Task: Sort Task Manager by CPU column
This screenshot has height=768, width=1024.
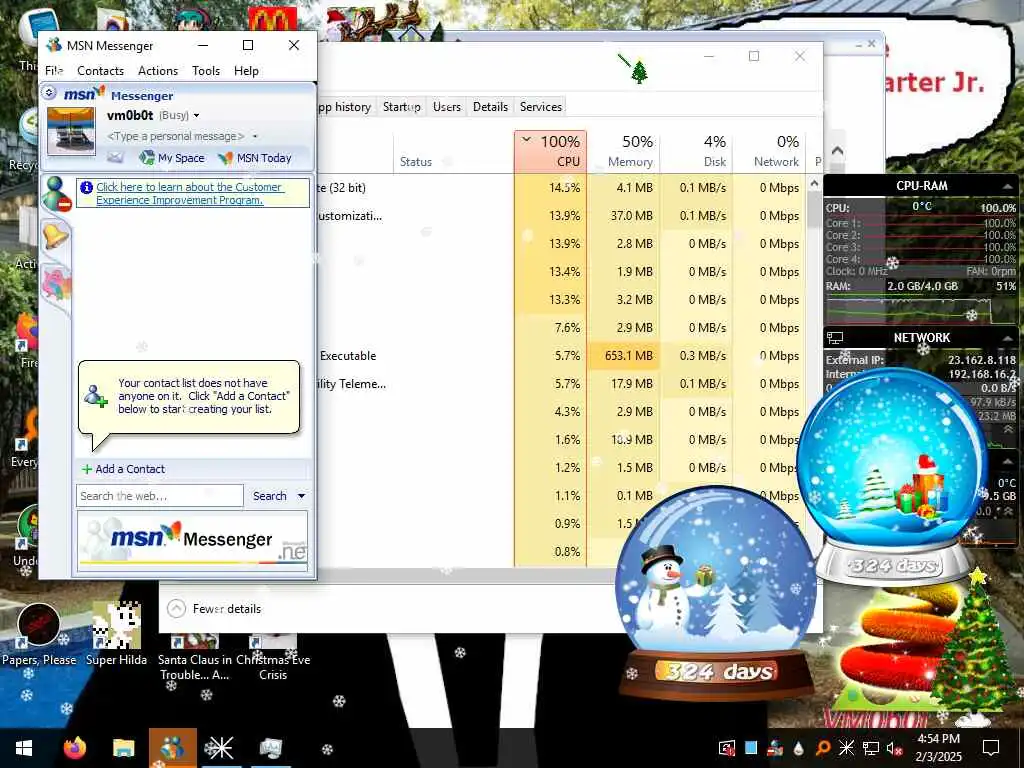Action: [x=551, y=152]
